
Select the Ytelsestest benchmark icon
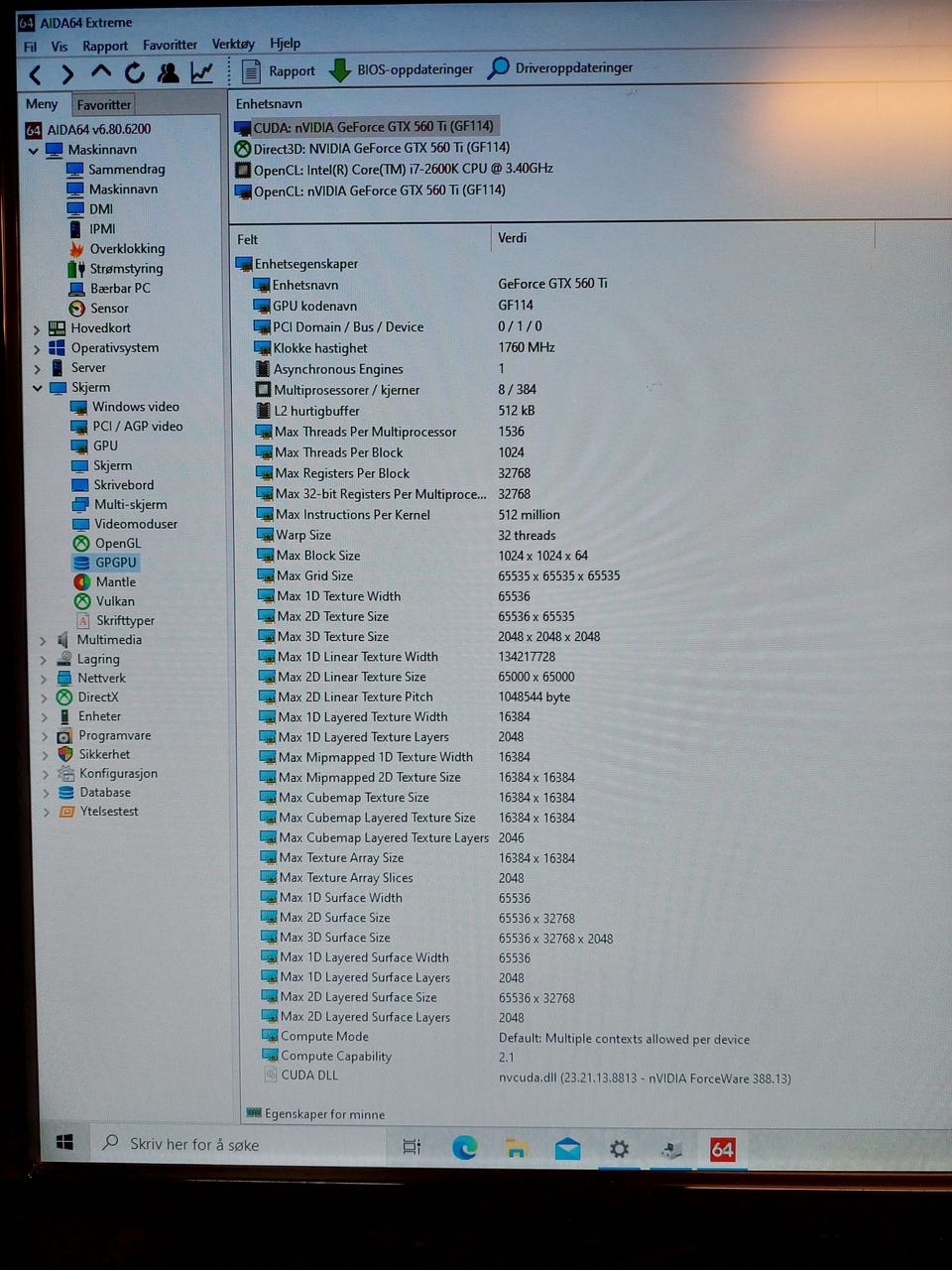pos(66,812)
